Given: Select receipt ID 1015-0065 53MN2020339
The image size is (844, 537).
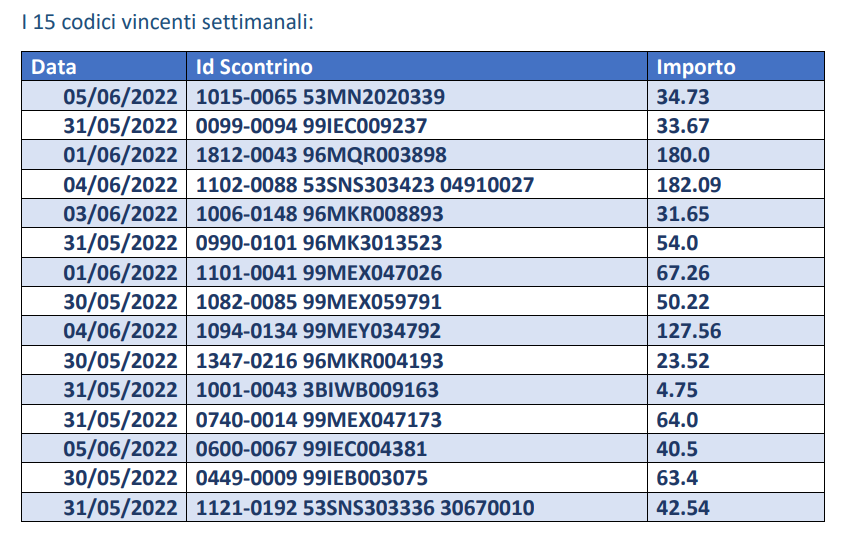Looking at the screenshot, I should pyautogui.click(x=320, y=97).
